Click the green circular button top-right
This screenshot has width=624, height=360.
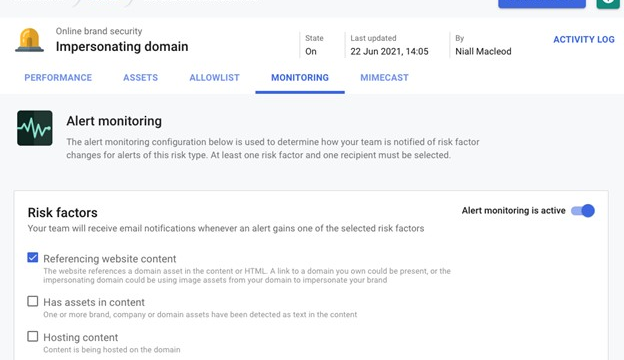point(608,4)
